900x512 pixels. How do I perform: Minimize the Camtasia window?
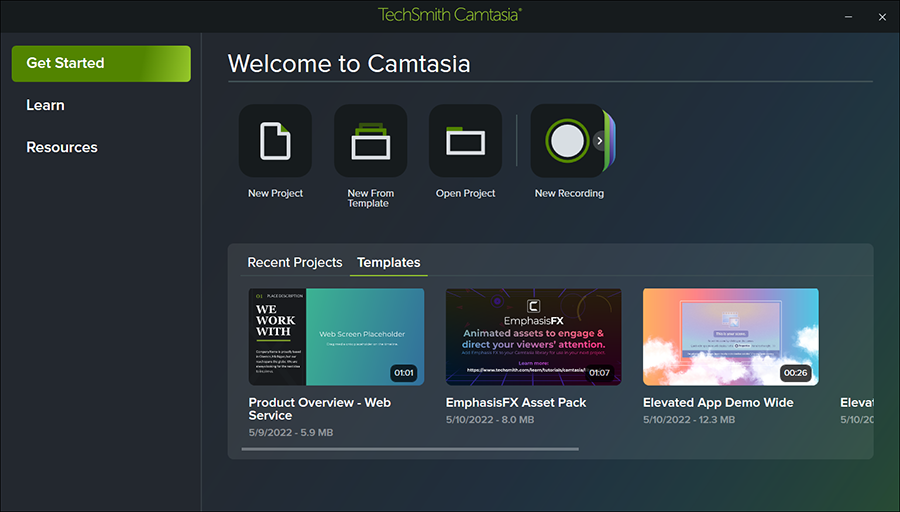click(848, 17)
